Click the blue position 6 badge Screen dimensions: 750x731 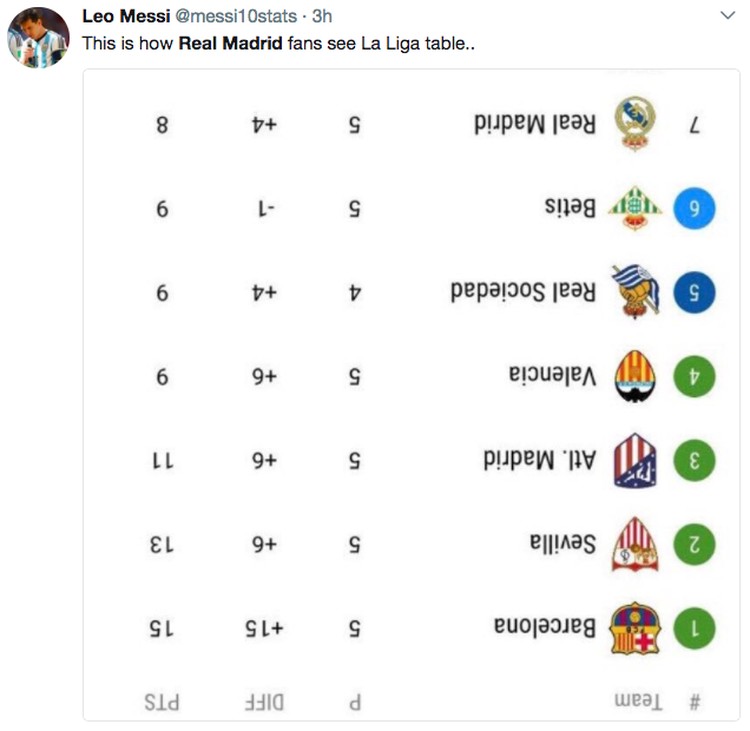(x=695, y=208)
